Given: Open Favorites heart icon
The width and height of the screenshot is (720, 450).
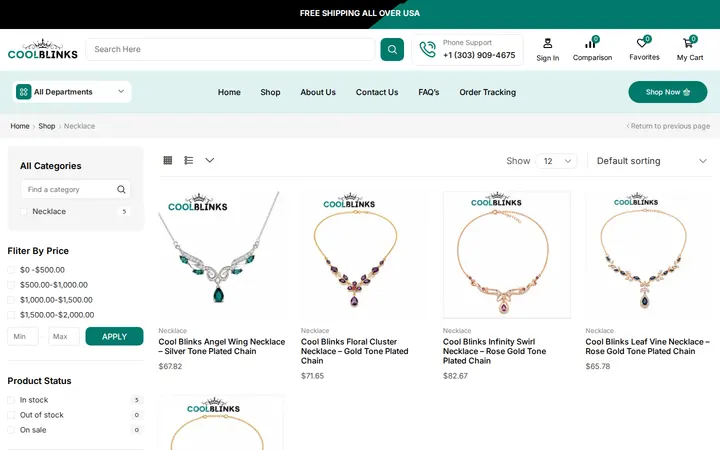Looking at the screenshot, I should point(641,43).
